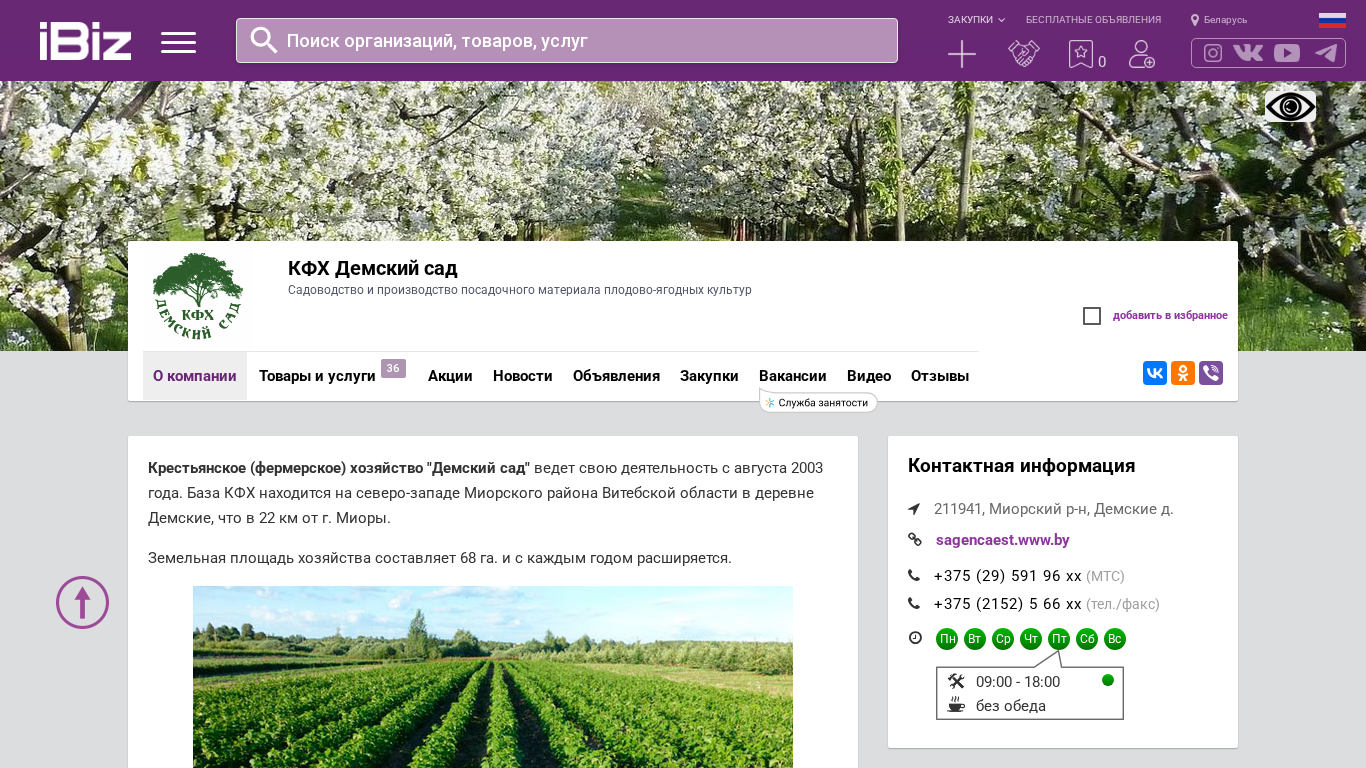Viewport: 1366px width, 768px height.
Task: Click the 'Служба занятости' badge
Action: 819,402
